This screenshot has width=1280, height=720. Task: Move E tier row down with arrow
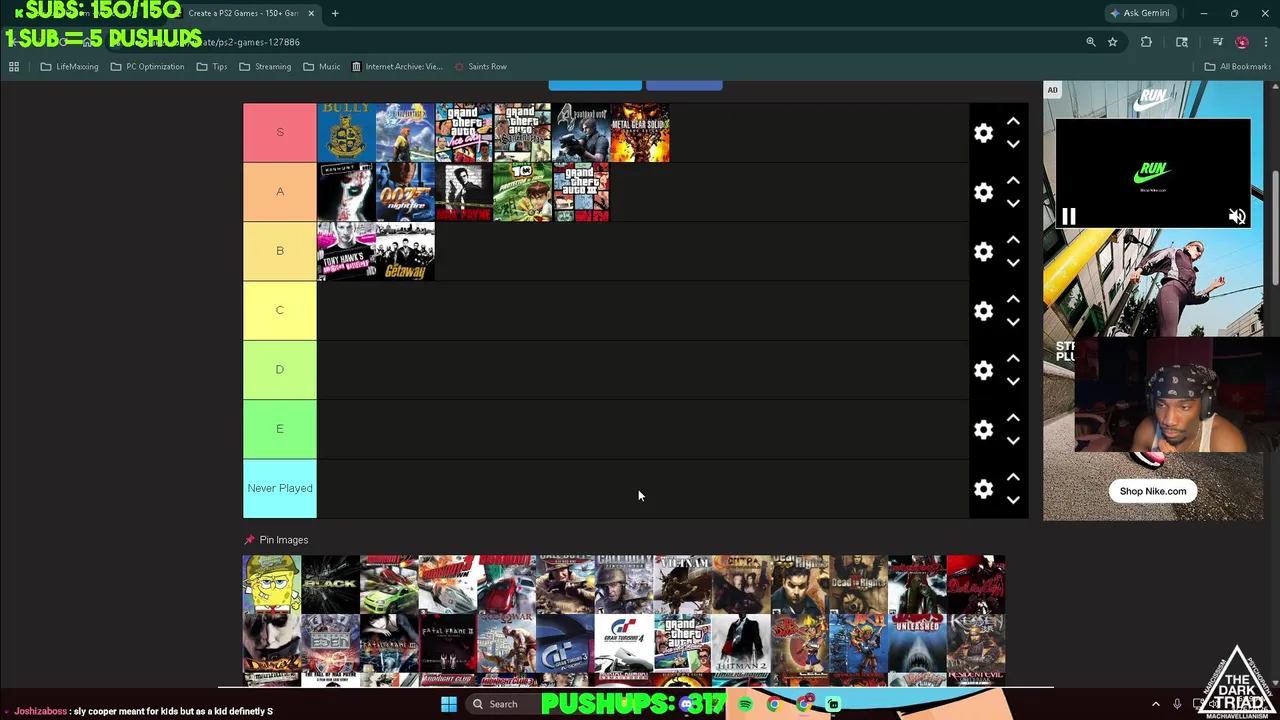click(1013, 440)
